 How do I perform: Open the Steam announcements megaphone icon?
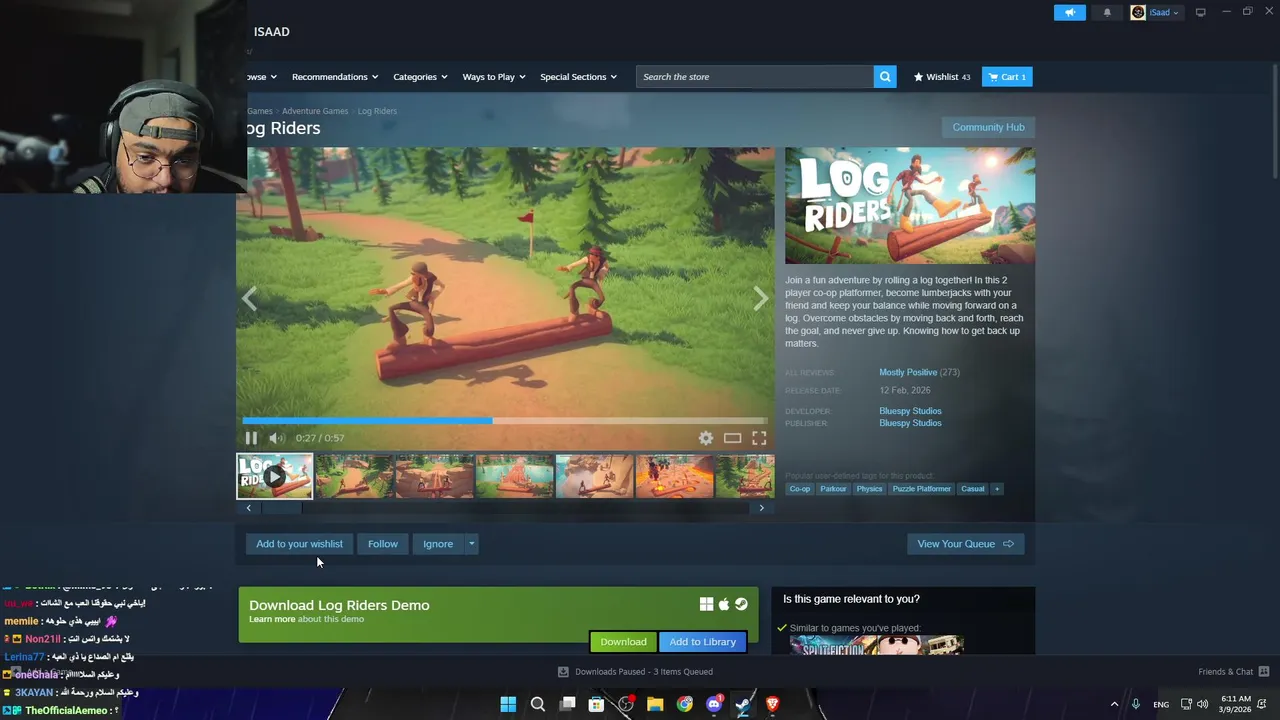1069,12
